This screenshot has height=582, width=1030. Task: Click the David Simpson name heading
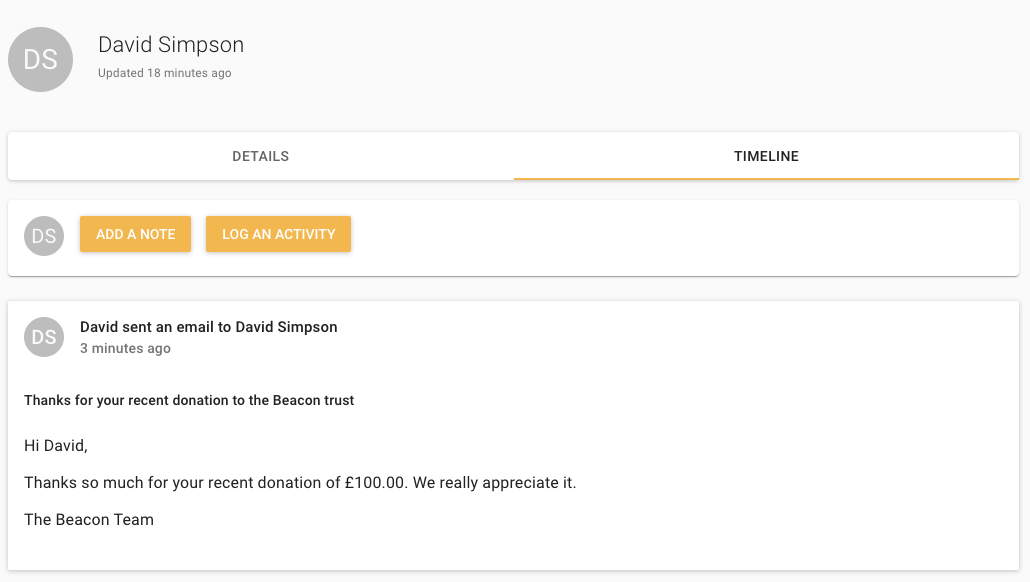(171, 45)
